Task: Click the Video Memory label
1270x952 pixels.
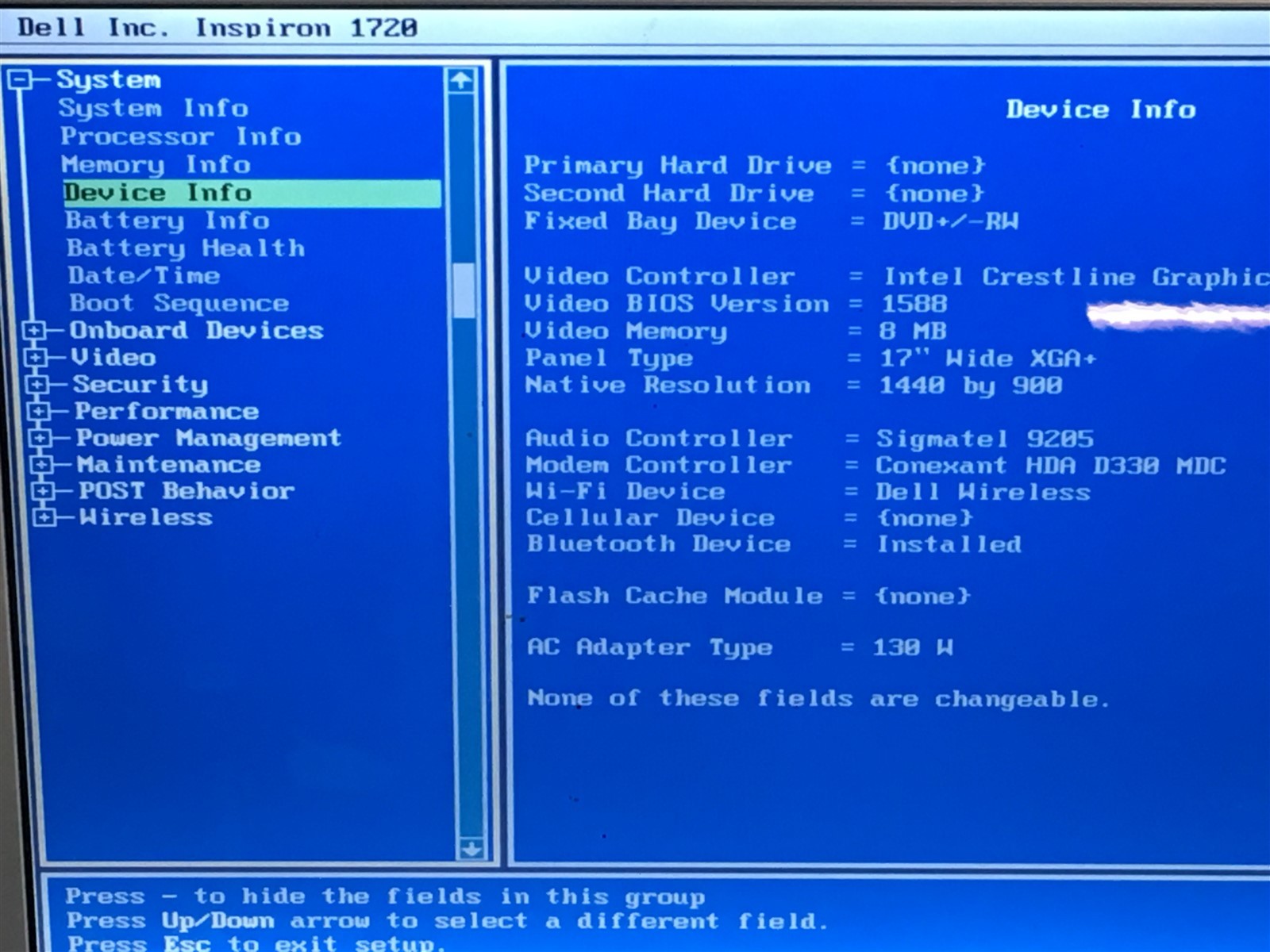Action: [625, 331]
